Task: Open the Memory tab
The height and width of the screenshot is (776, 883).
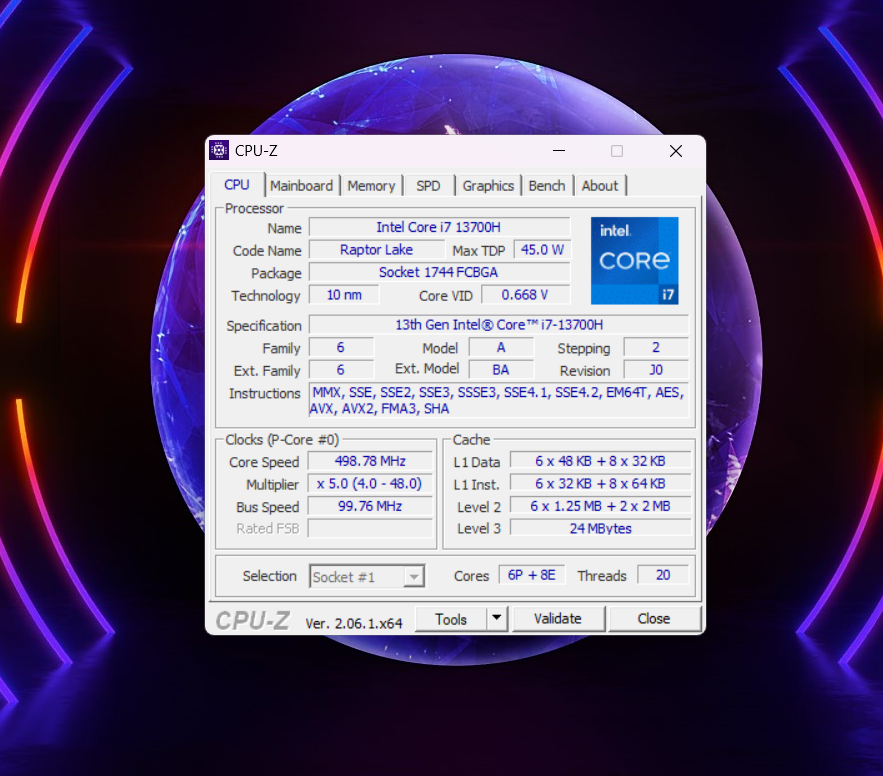Action: click(x=371, y=185)
